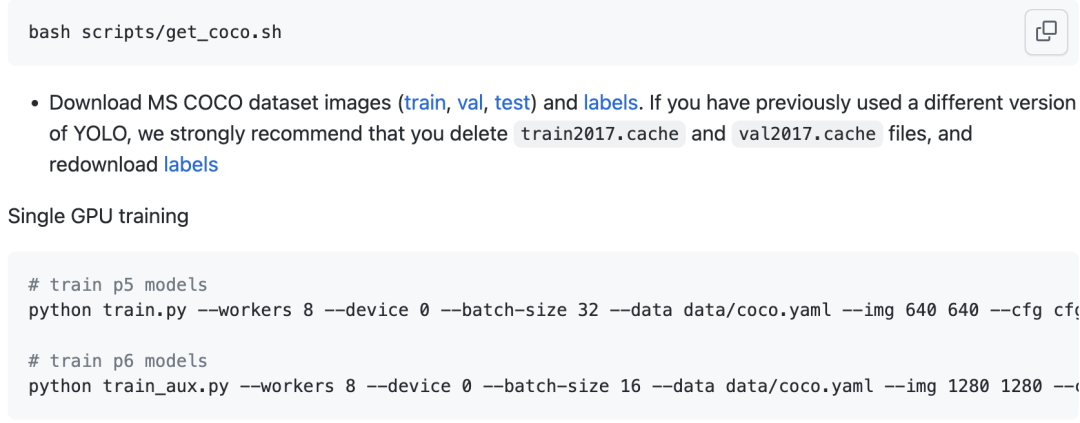Click the "Download MS COCO dataset images" text

(x=222, y=102)
